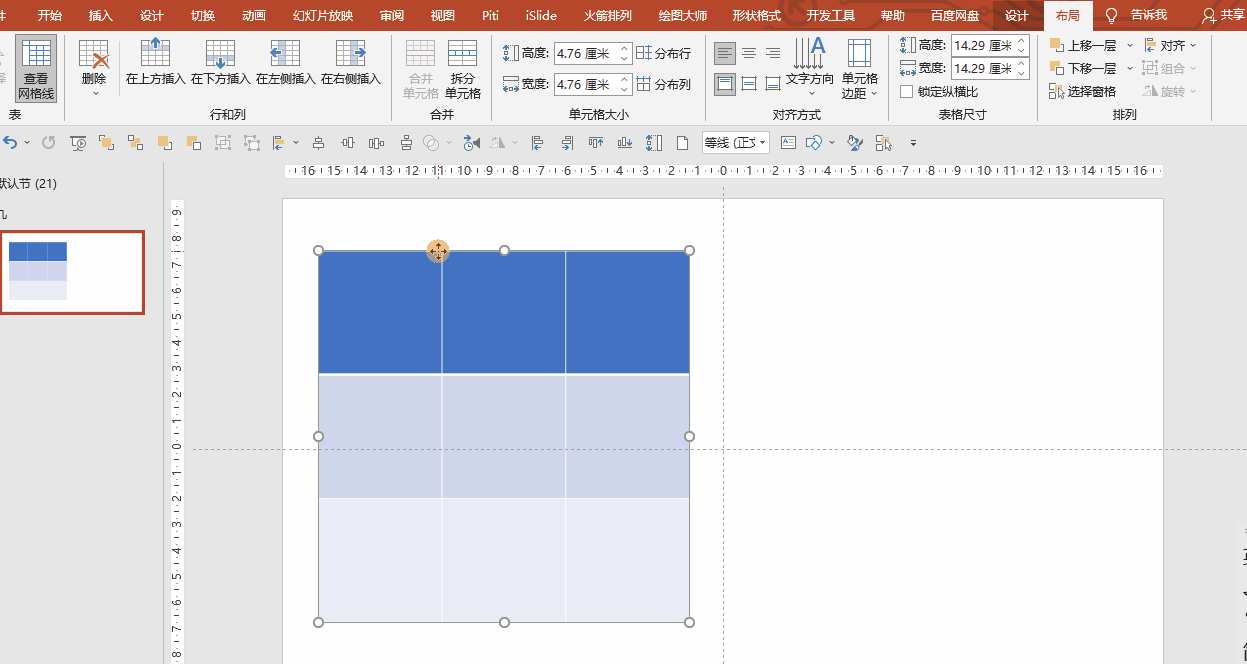Click 在左侧插入 insert column left

285,62
